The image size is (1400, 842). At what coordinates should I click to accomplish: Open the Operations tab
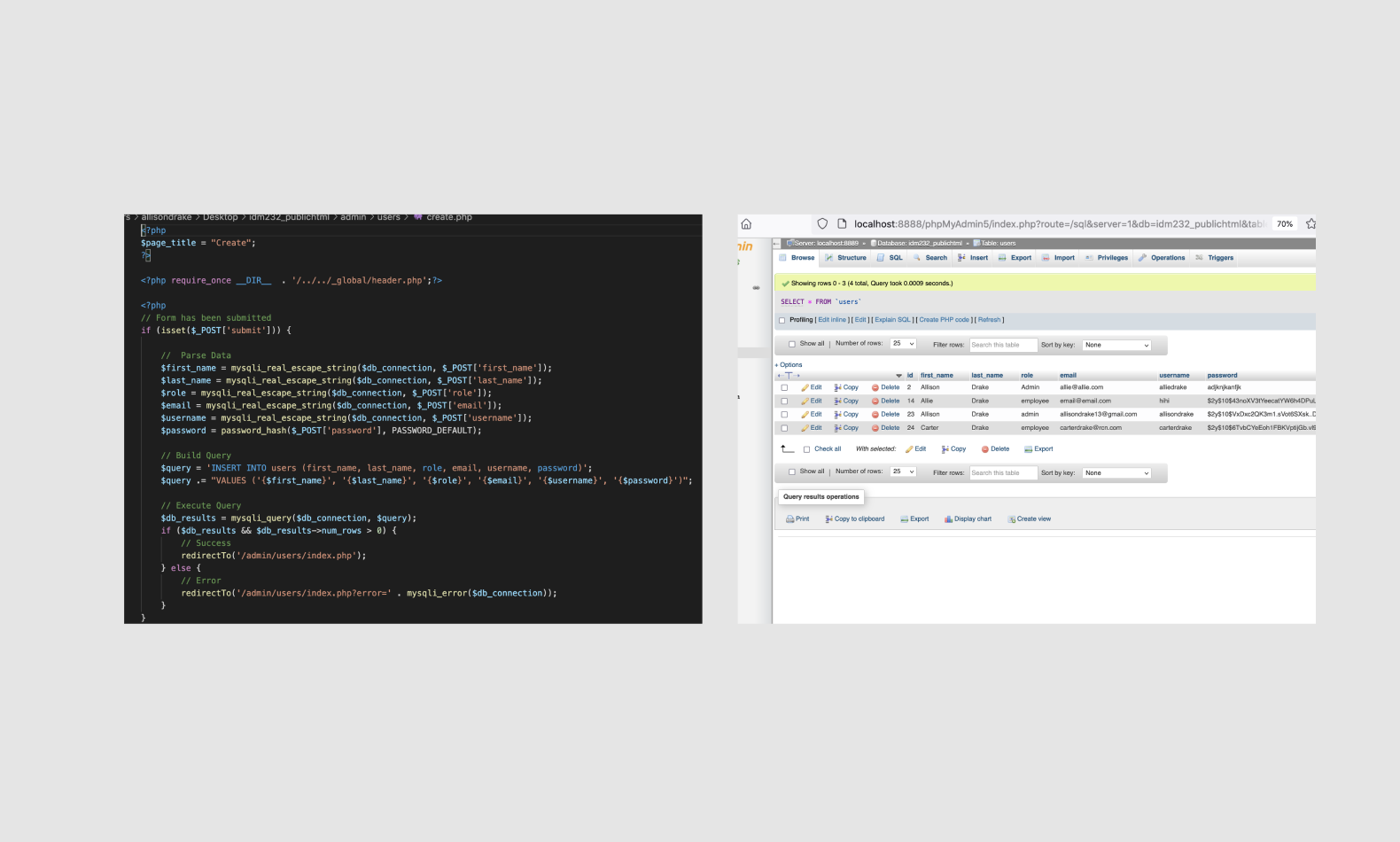coord(1162,258)
